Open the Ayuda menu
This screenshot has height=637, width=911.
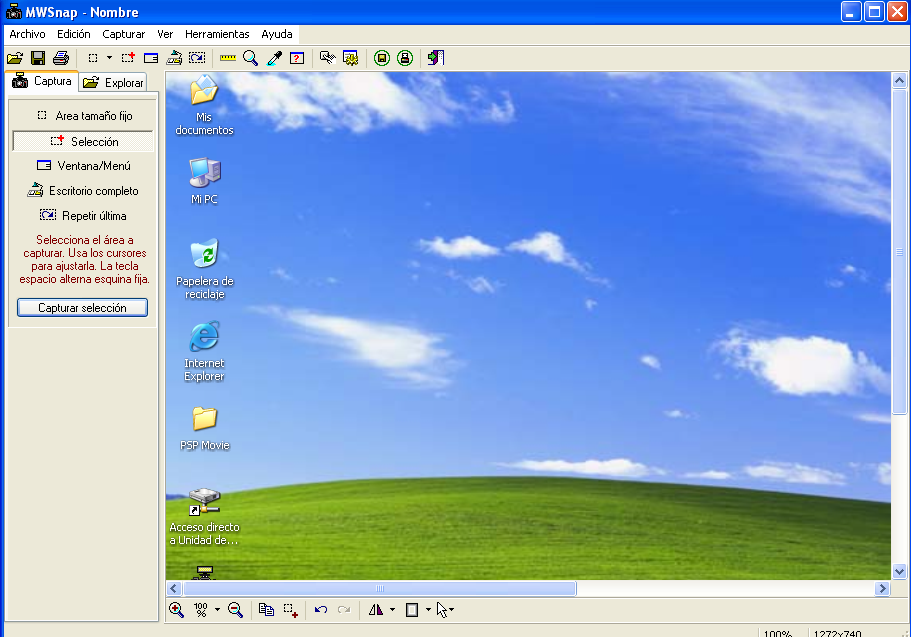pos(277,34)
